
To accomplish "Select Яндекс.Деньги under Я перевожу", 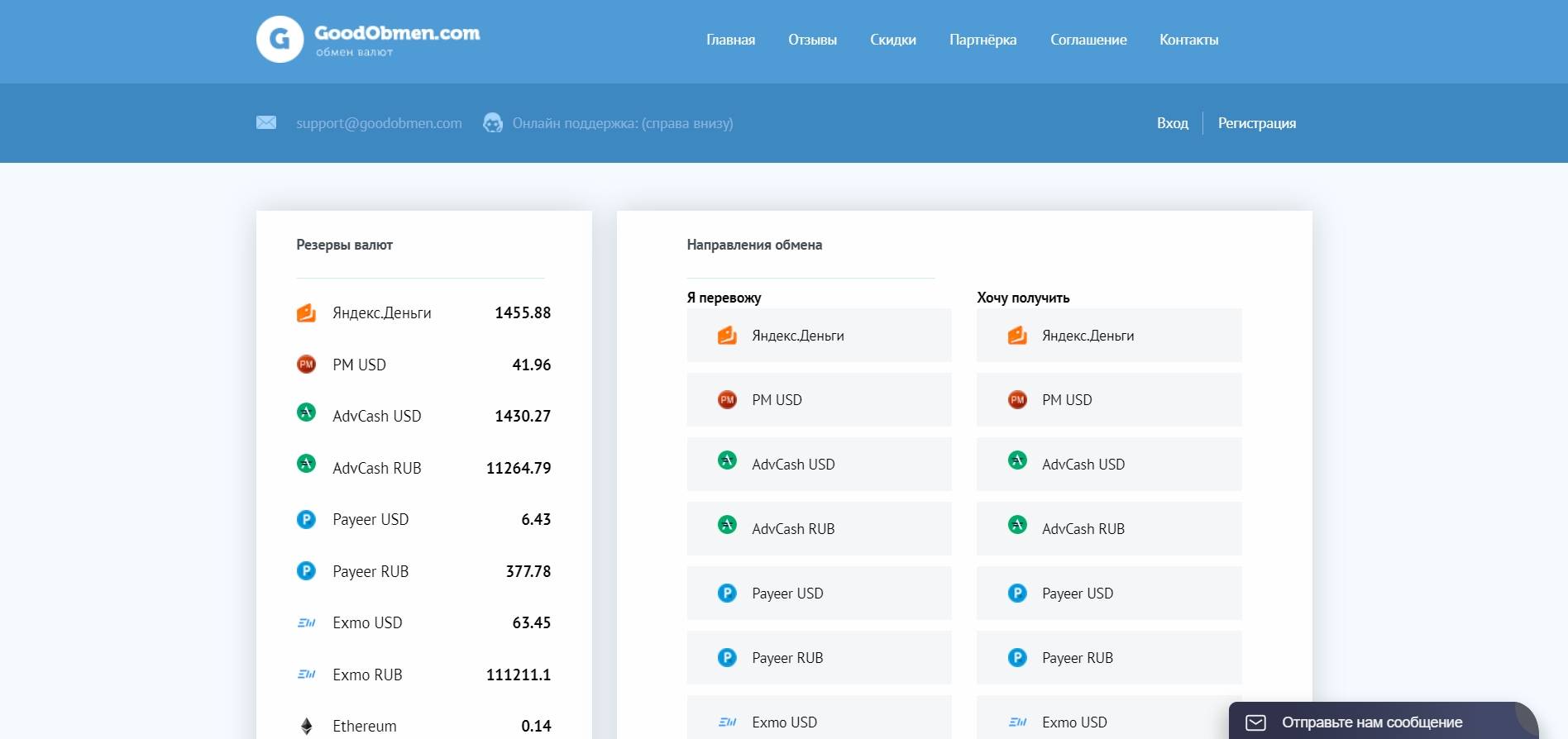I will 819,335.
